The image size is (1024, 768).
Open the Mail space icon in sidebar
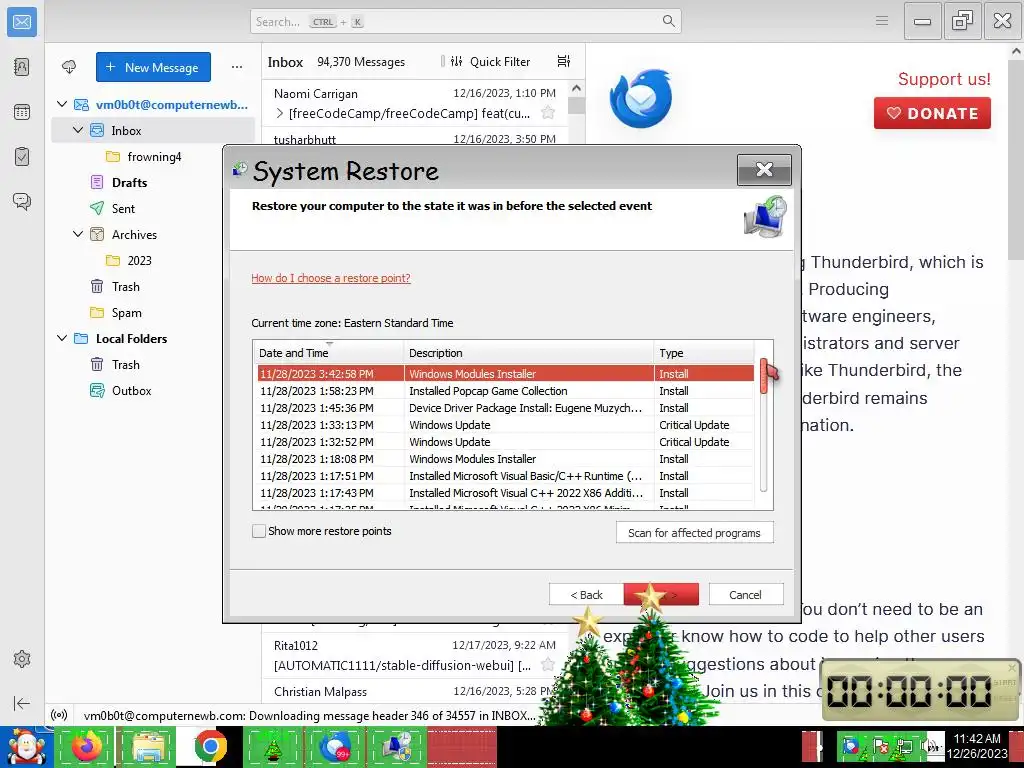coord(22,22)
